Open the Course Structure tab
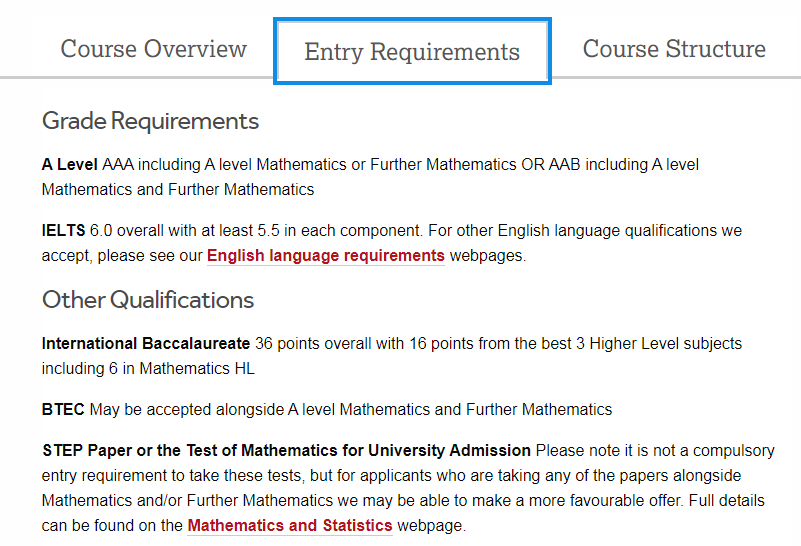 (x=673, y=49)
